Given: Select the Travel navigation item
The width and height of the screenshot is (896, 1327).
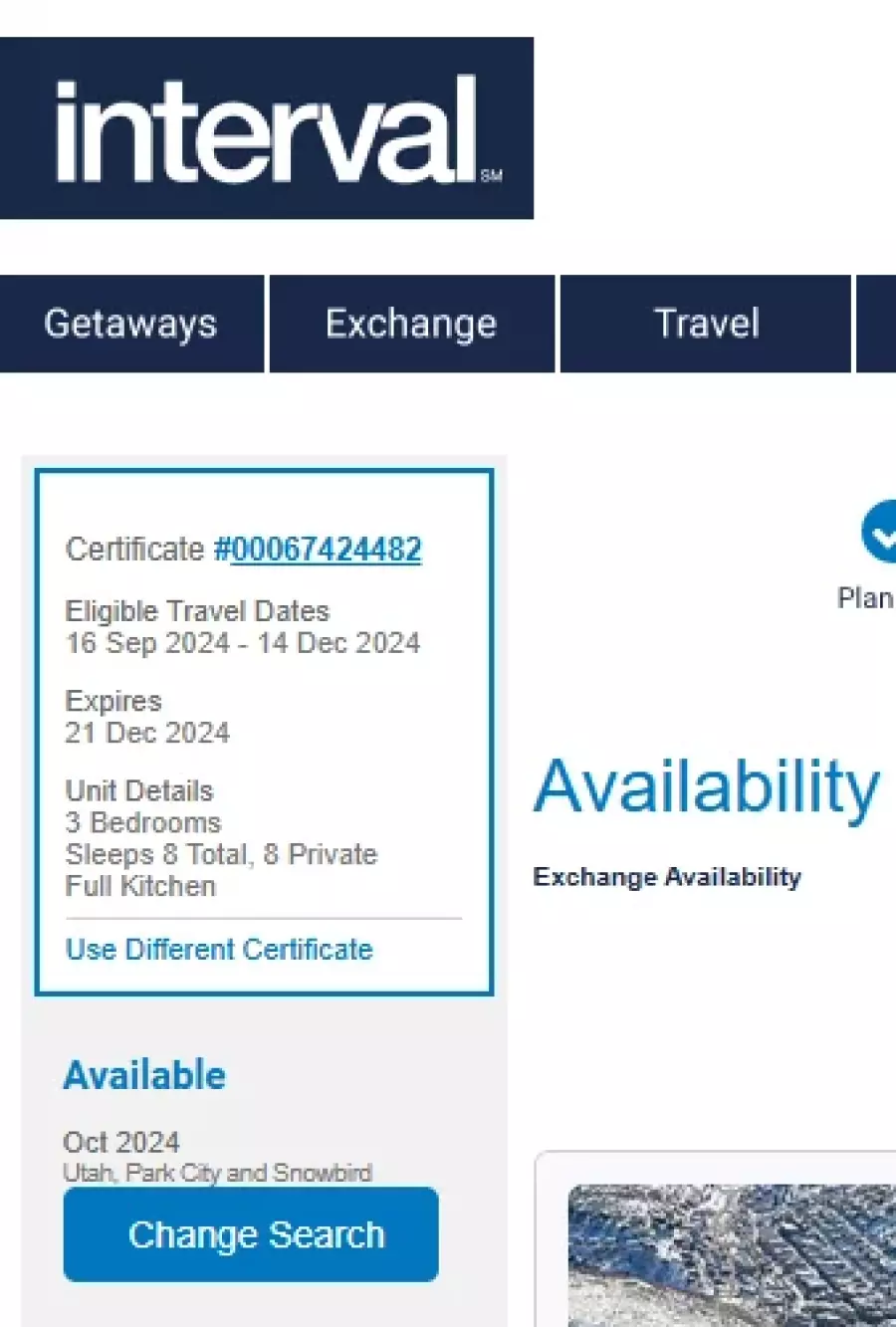Looking at the screenshot, I should click(x=706, y=325).
